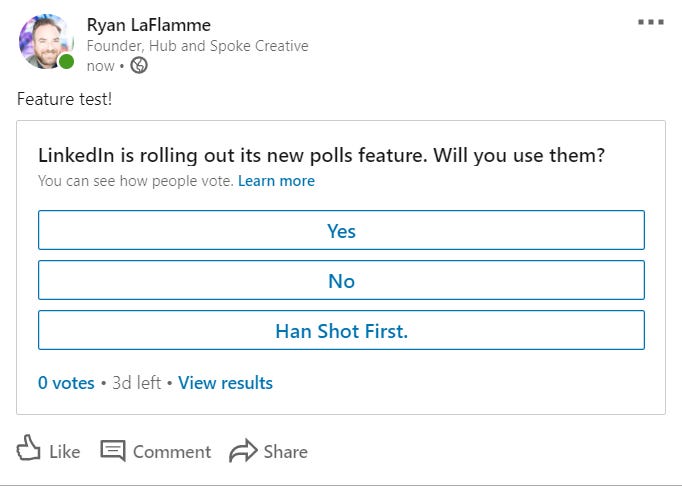Click the green online status dot
The image size is (682, 486).
click(x=66, y=62)
